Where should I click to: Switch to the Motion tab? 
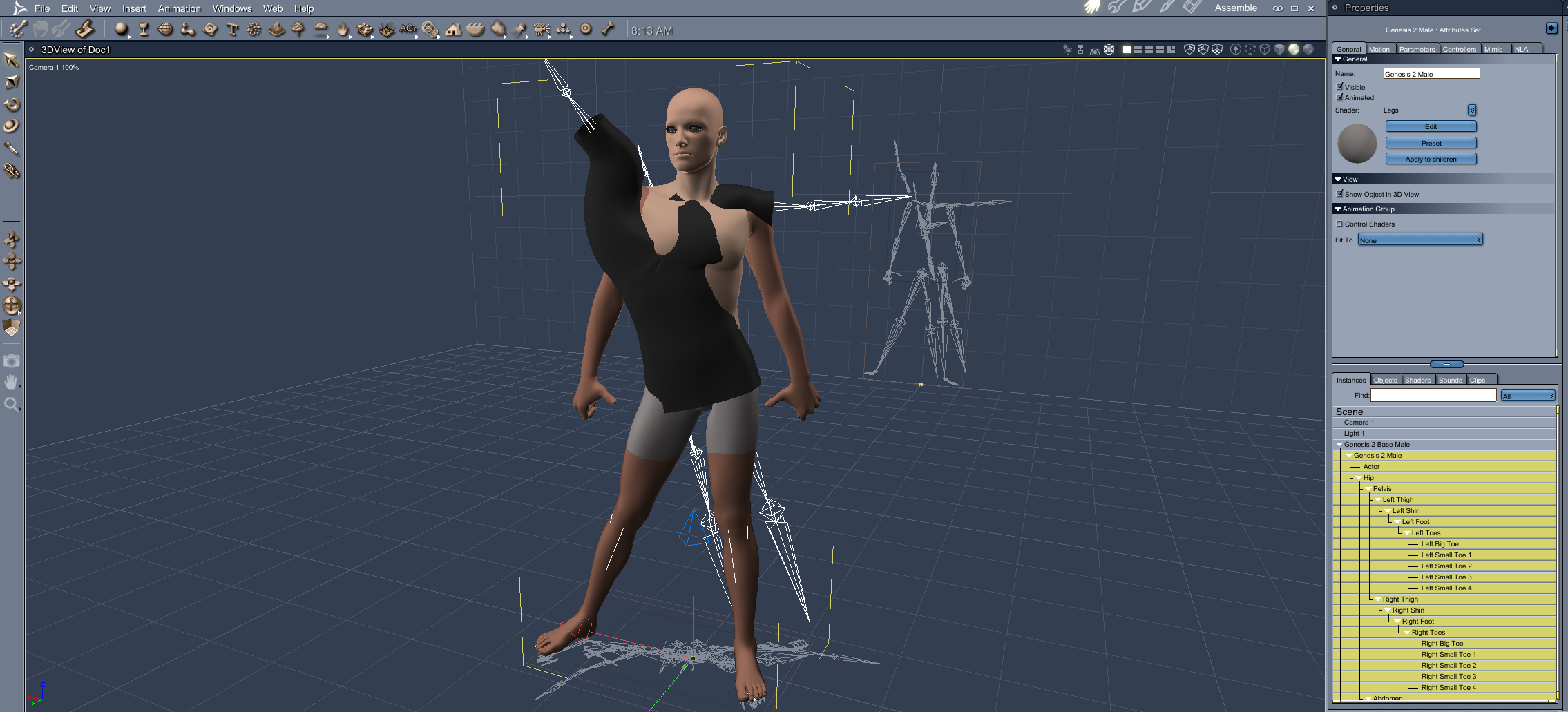pos(1379,49)
